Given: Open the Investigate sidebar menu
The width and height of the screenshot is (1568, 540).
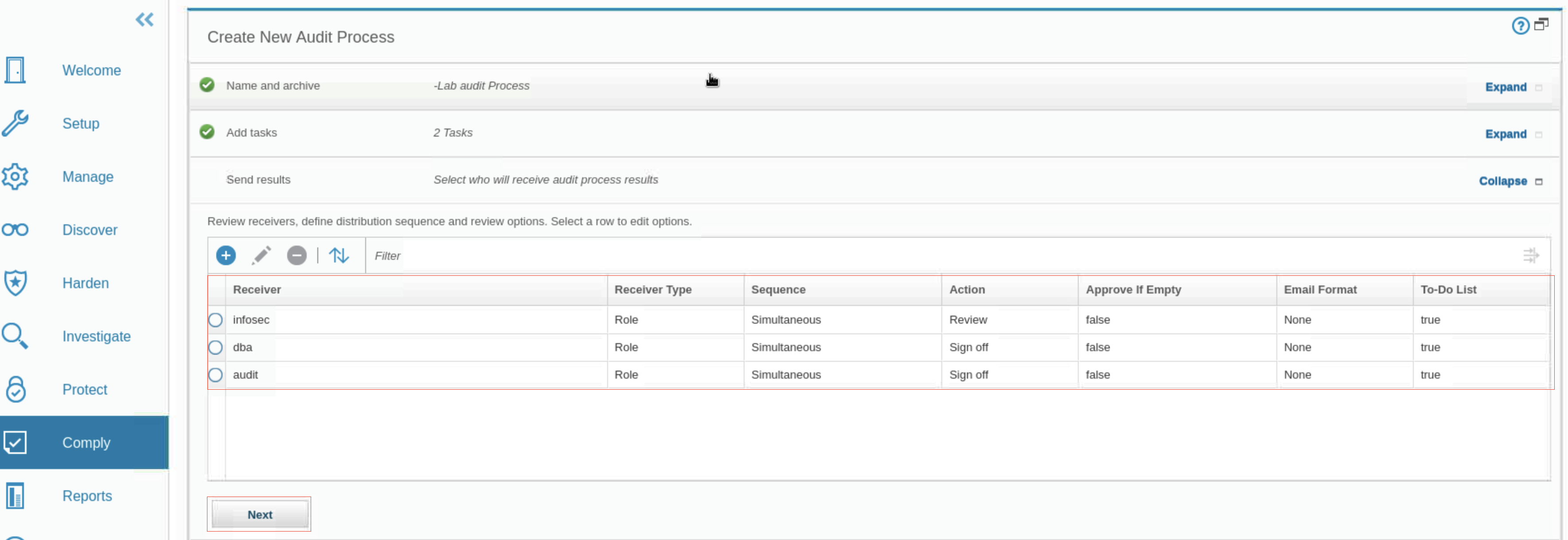Looking at the screenshot, I should 96,337.
